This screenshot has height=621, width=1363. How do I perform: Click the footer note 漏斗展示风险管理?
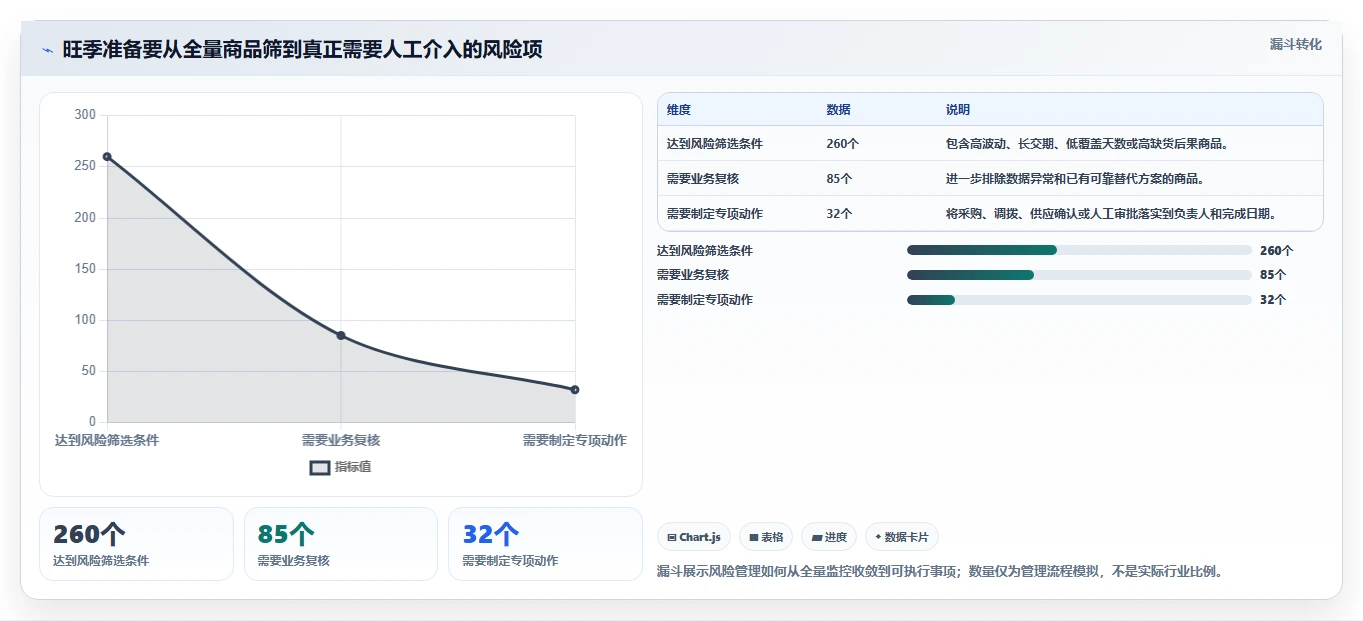[x=940, y=572]
